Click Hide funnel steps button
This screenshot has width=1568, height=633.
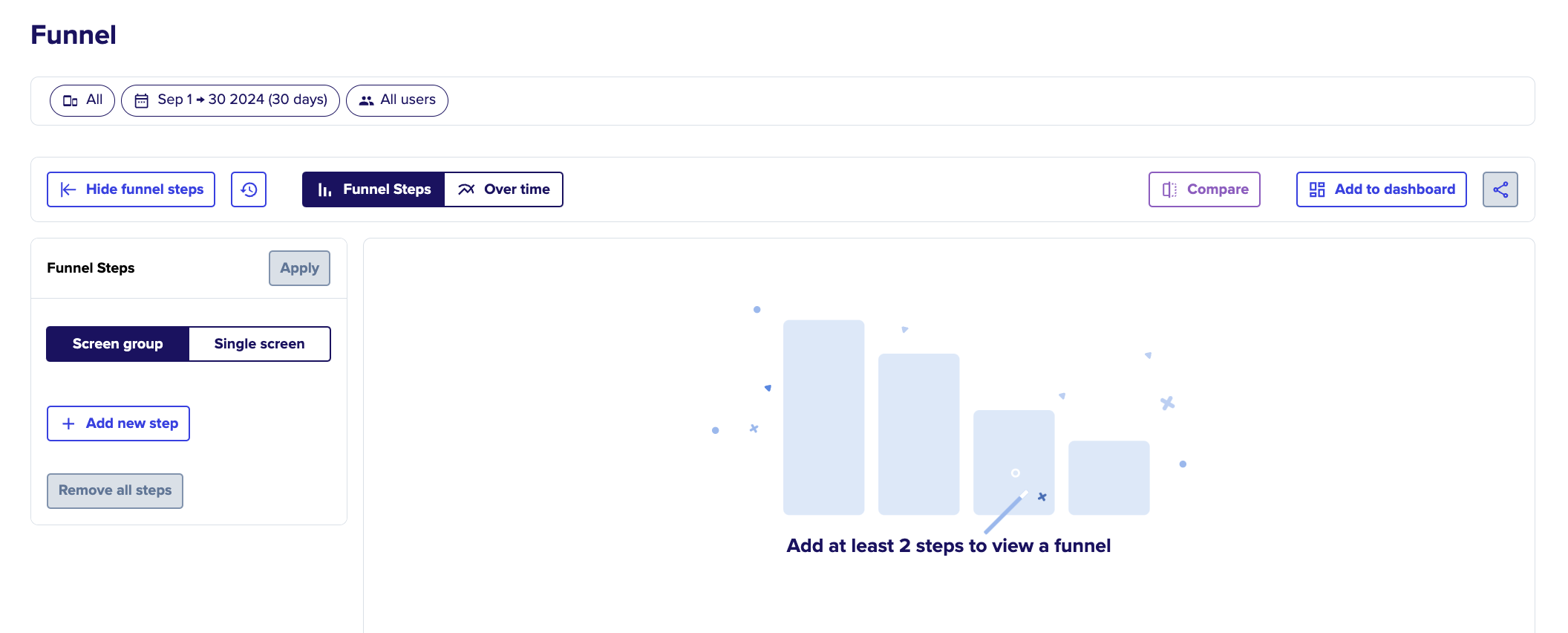[x=131, y=189]
